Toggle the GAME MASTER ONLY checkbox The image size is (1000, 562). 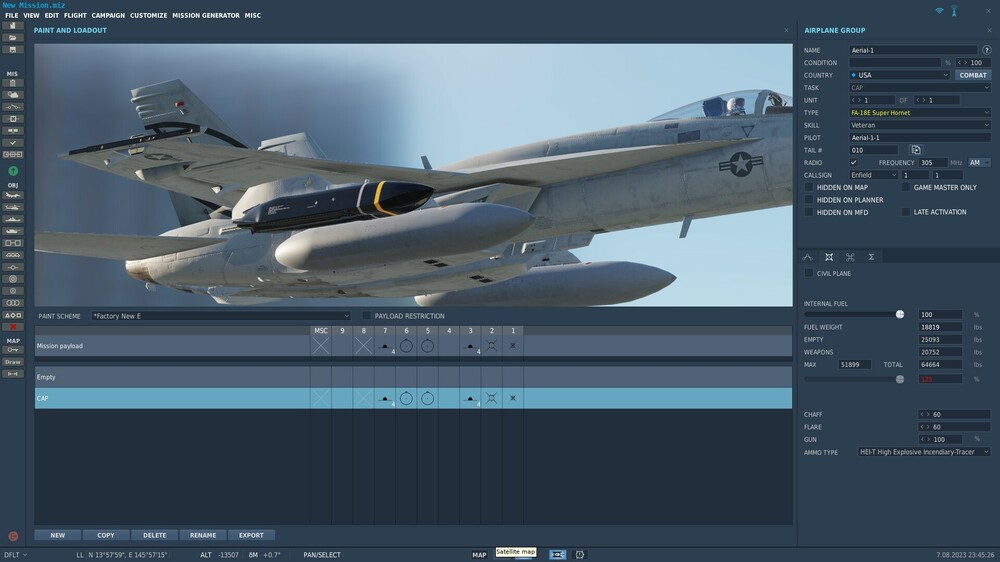[906, 187]
